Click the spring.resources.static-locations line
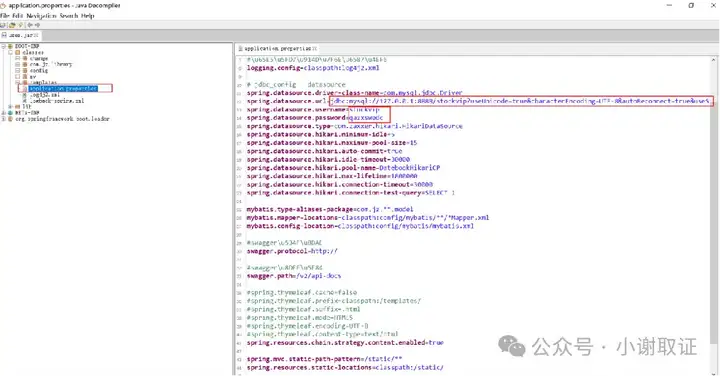The height and width of the screenshot is (376, 720). click(x=345, y=367)
